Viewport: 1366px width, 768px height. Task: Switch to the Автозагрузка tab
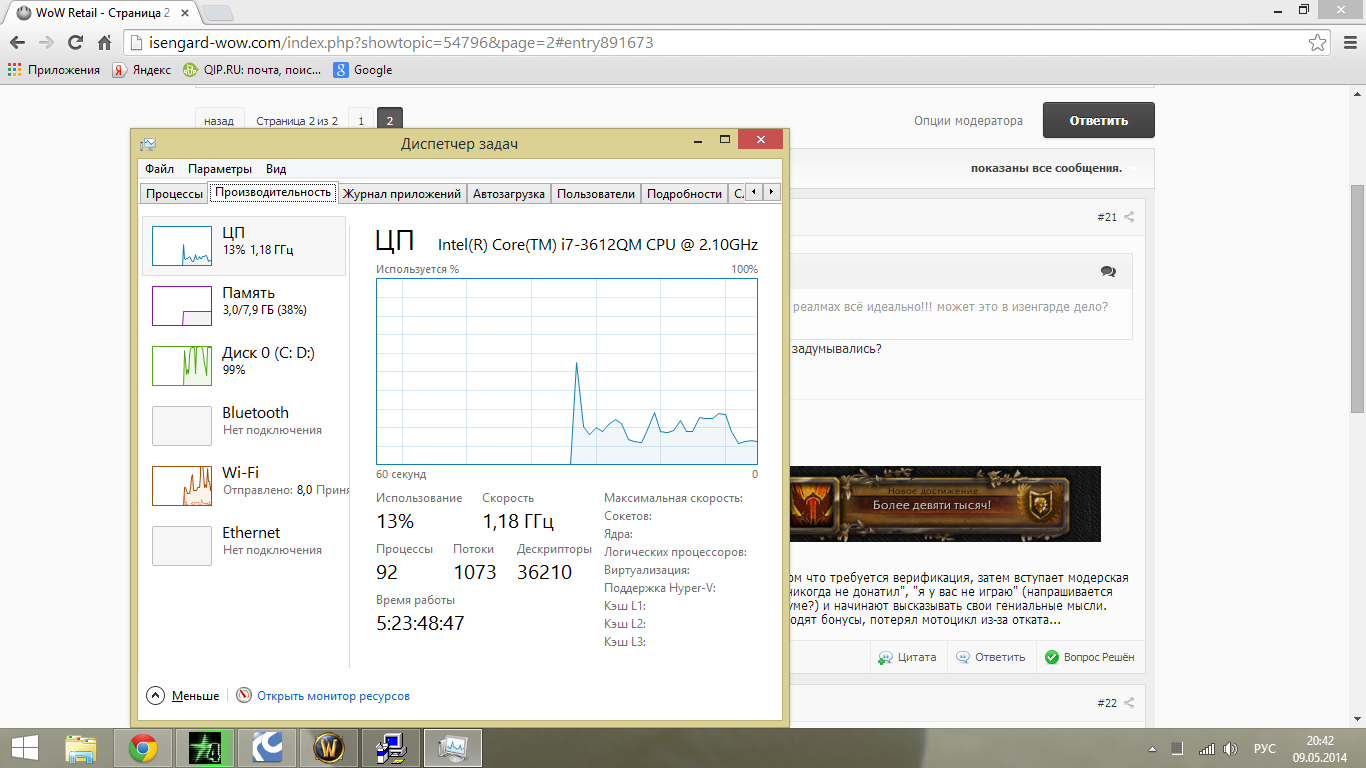coord(509,194)
